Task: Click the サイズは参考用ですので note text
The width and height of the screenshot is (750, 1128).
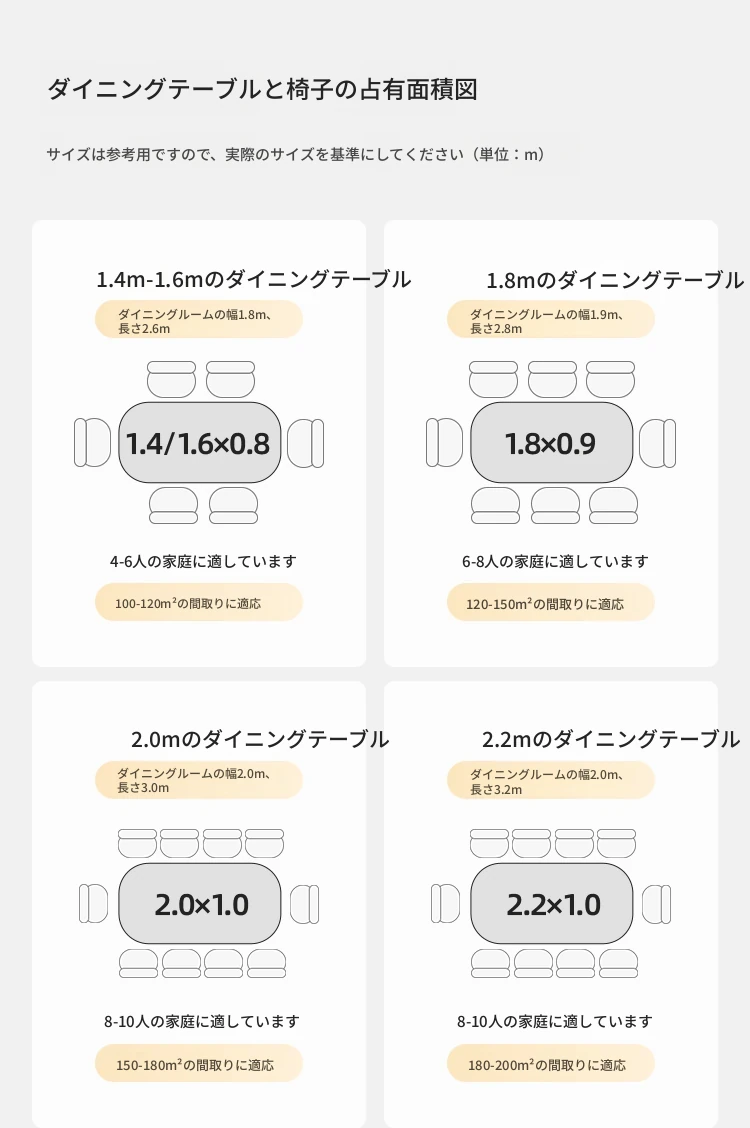Action: (297, 155)
